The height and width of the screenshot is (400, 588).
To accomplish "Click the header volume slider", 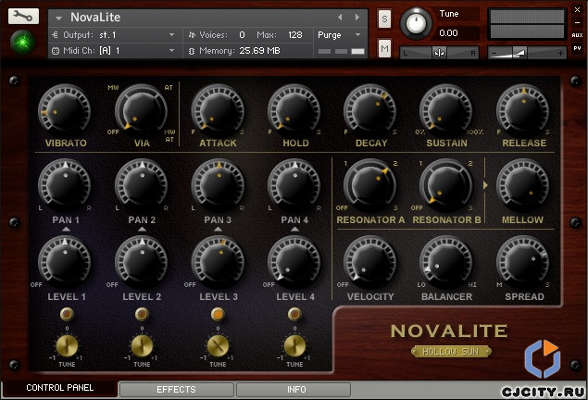I will click(527, 53).
